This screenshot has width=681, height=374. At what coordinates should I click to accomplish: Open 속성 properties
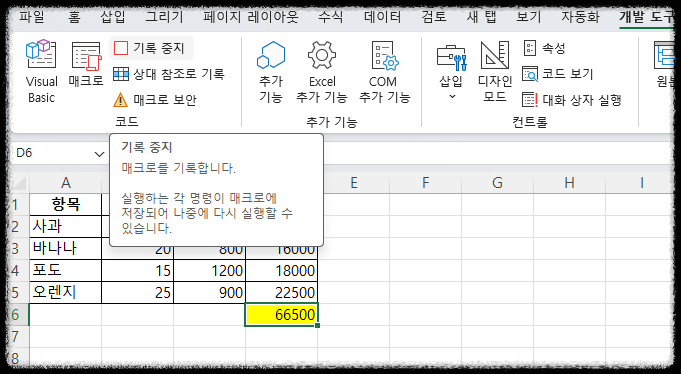(544, 48)
